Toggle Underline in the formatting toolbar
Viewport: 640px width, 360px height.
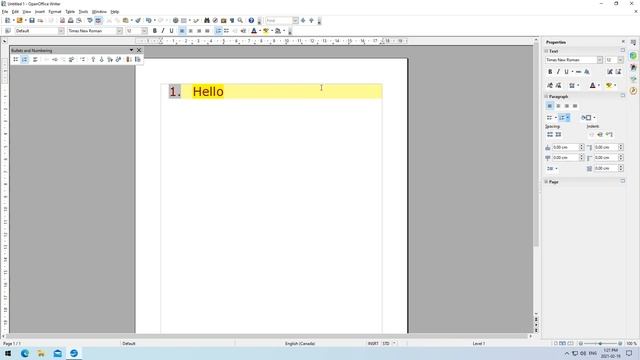[x=171, y=31]
